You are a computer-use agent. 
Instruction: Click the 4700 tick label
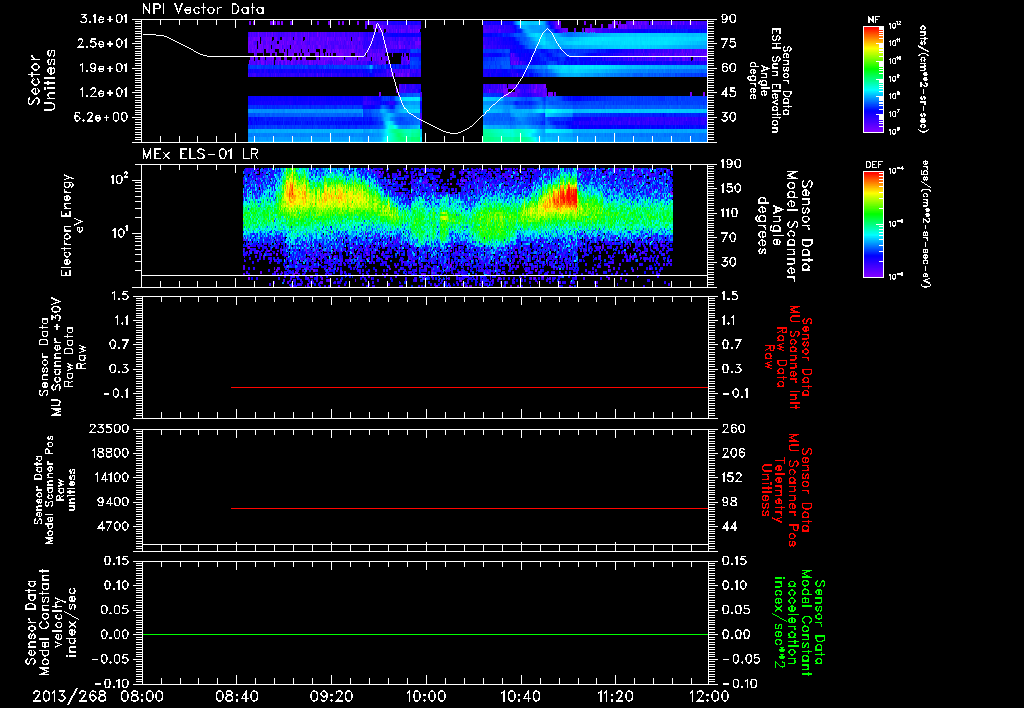(x=114, y=526)
